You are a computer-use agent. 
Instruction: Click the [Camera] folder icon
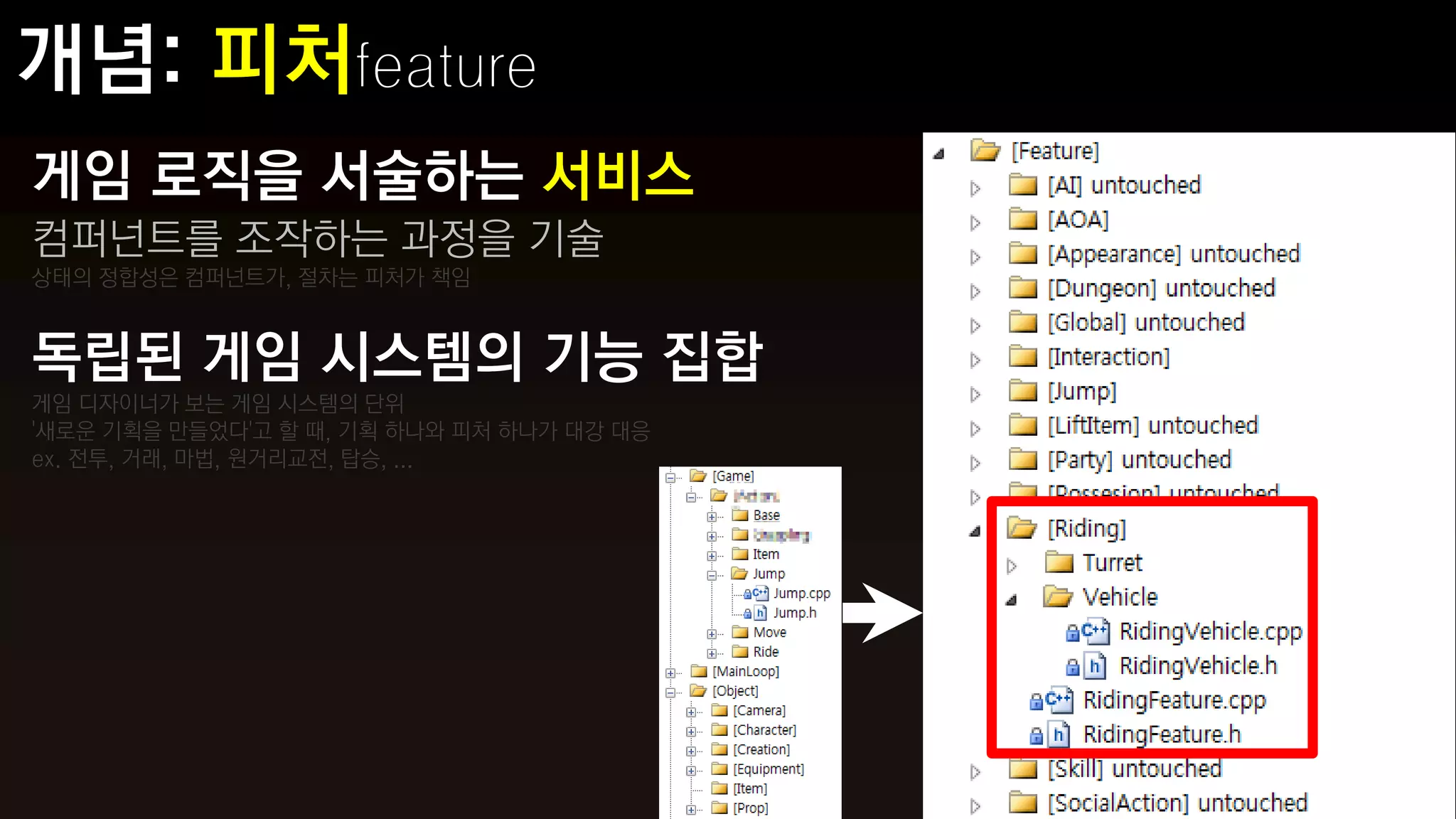coord(720,710)
